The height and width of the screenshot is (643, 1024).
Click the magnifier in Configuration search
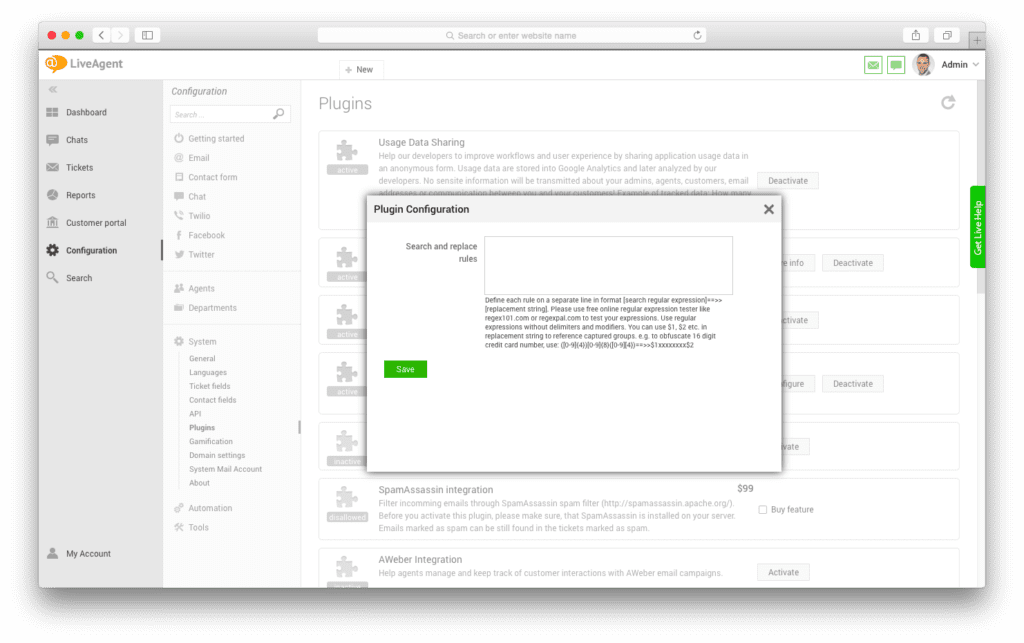coord(279,114)
